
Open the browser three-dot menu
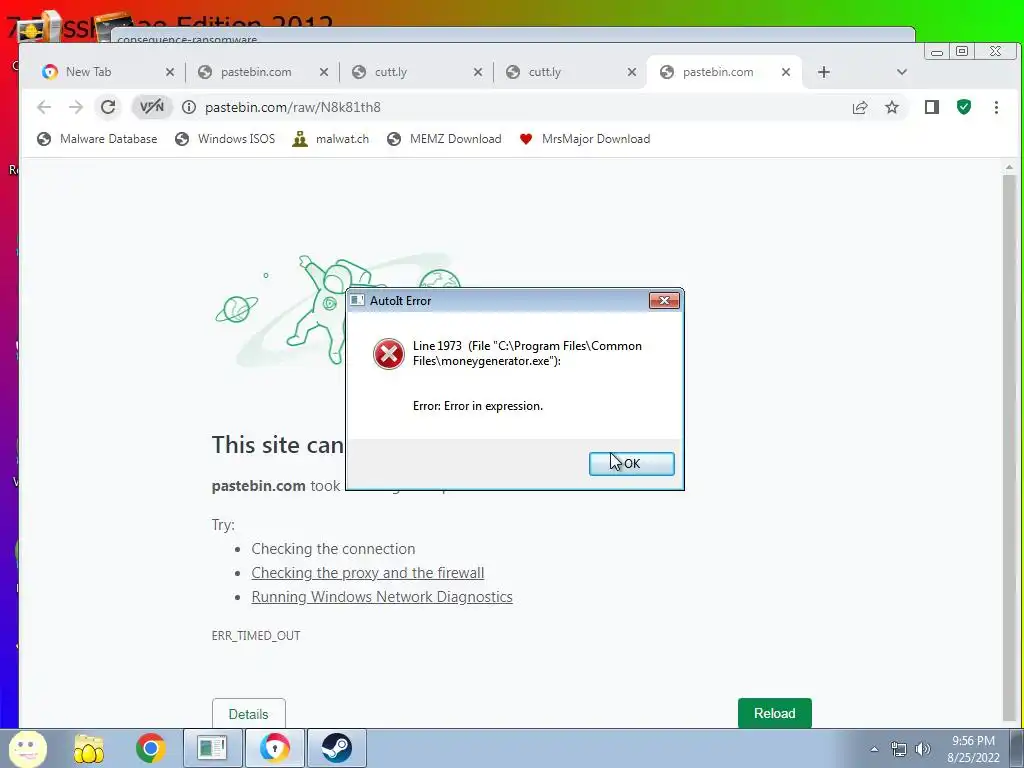(x=996, y=107)
